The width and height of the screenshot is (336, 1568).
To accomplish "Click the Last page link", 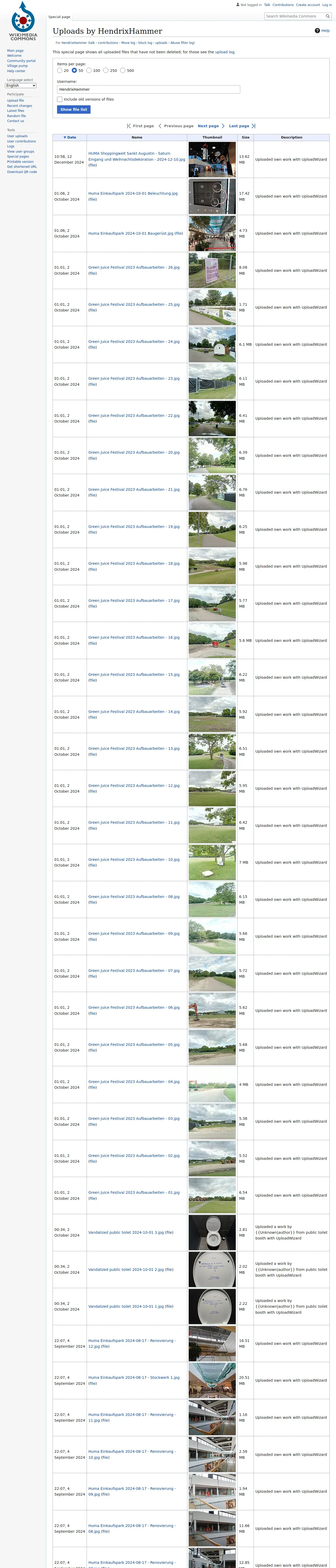I will (x=239, y=126).
